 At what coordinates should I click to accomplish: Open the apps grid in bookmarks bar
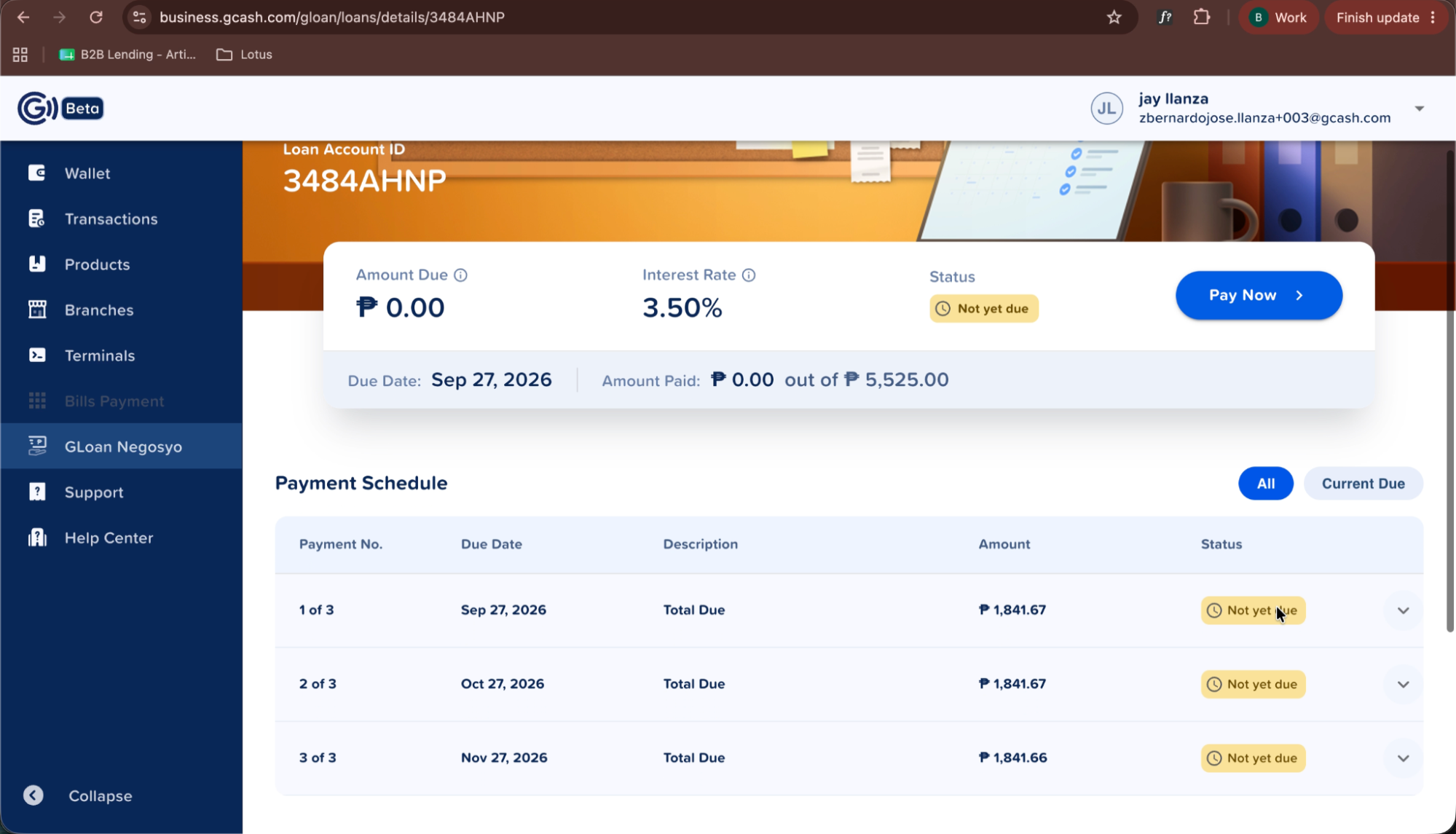(x=20, y=55)
